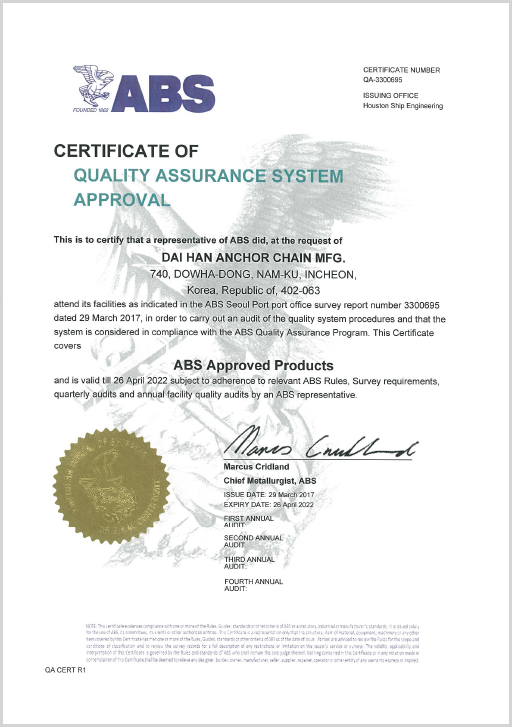Click the 'QUALITY ASSURANCE SYSTEM' heading line
Viewport: 512px width, 727px height.
click(209, 176)
